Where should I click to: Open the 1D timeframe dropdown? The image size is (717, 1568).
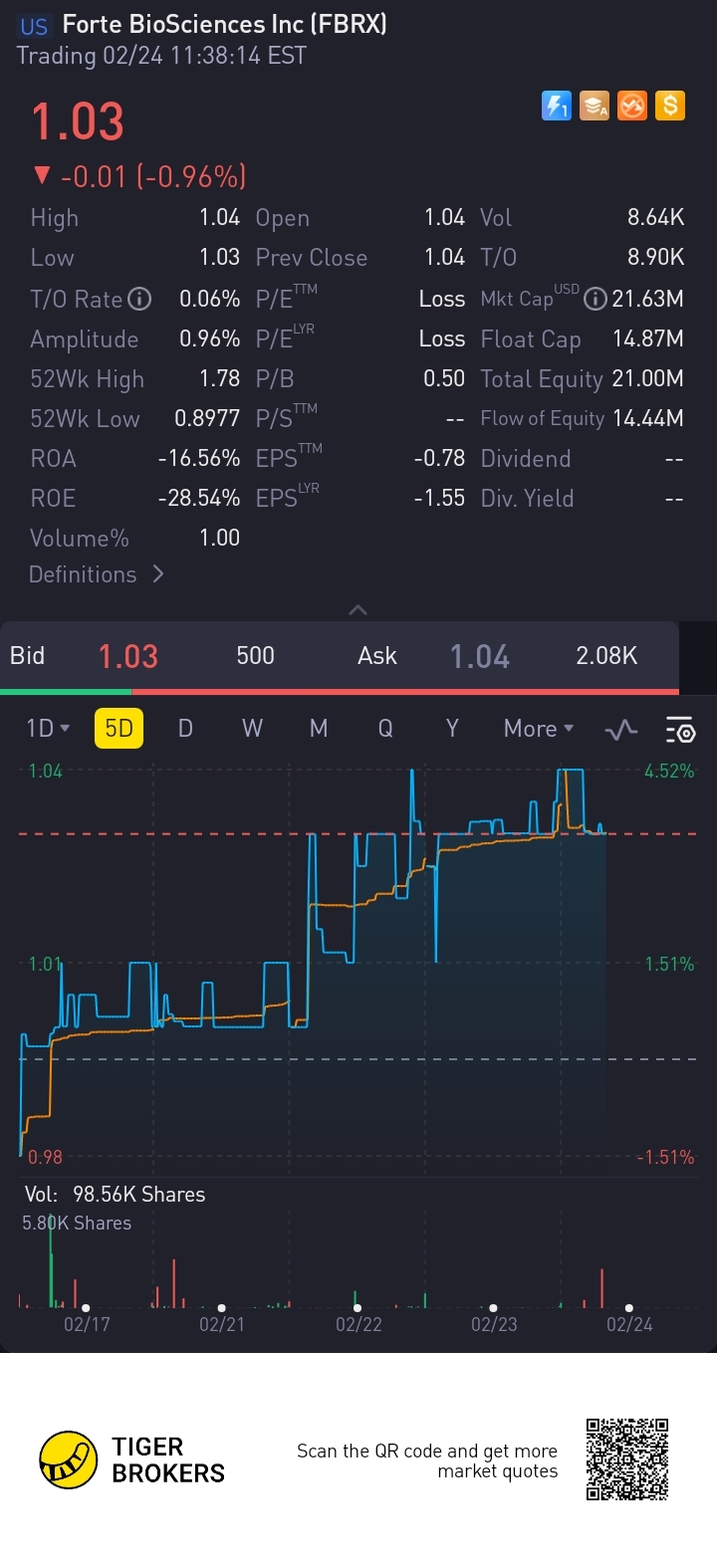click(x=47, y=729)
